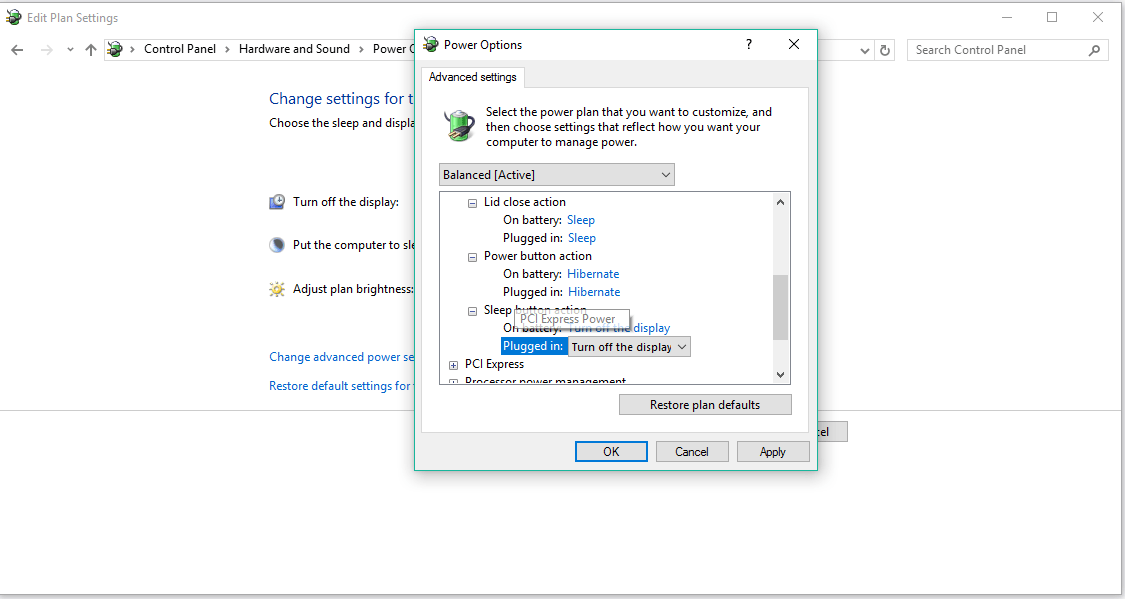Image resolution: width=1125 pixels, height=599 pixels.
Task: Open Plugged in Turn off the display dropdown
Action: click(x=629, y=346)
